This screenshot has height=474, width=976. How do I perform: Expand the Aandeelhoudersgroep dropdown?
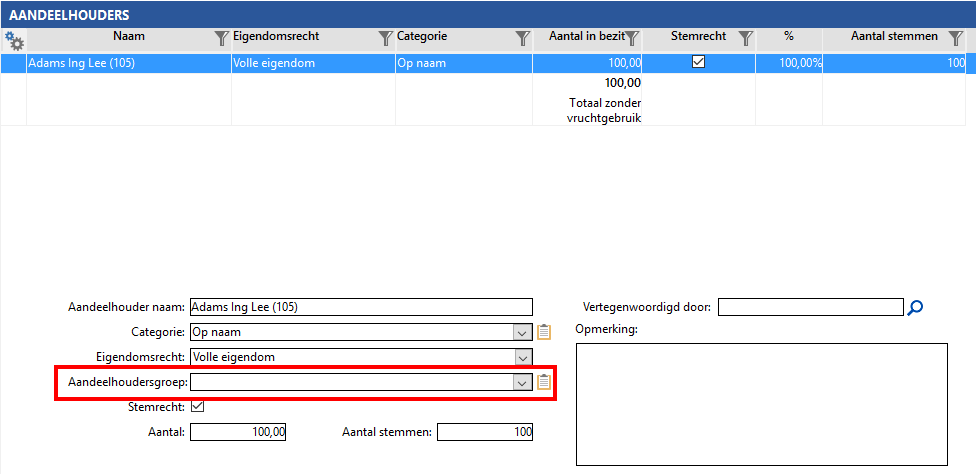click(x=523, y=382)
